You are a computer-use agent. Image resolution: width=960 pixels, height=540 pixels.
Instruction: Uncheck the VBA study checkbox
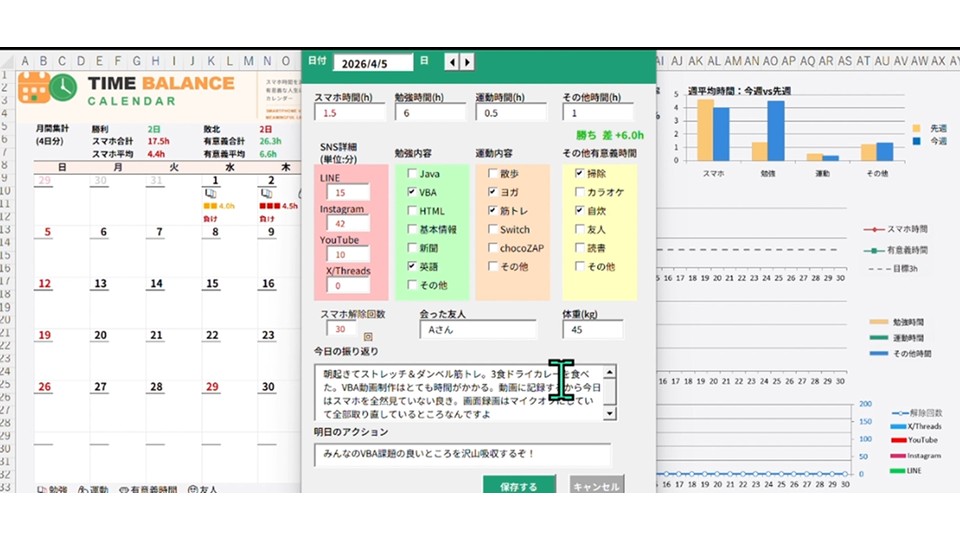[x=411, y=191]
